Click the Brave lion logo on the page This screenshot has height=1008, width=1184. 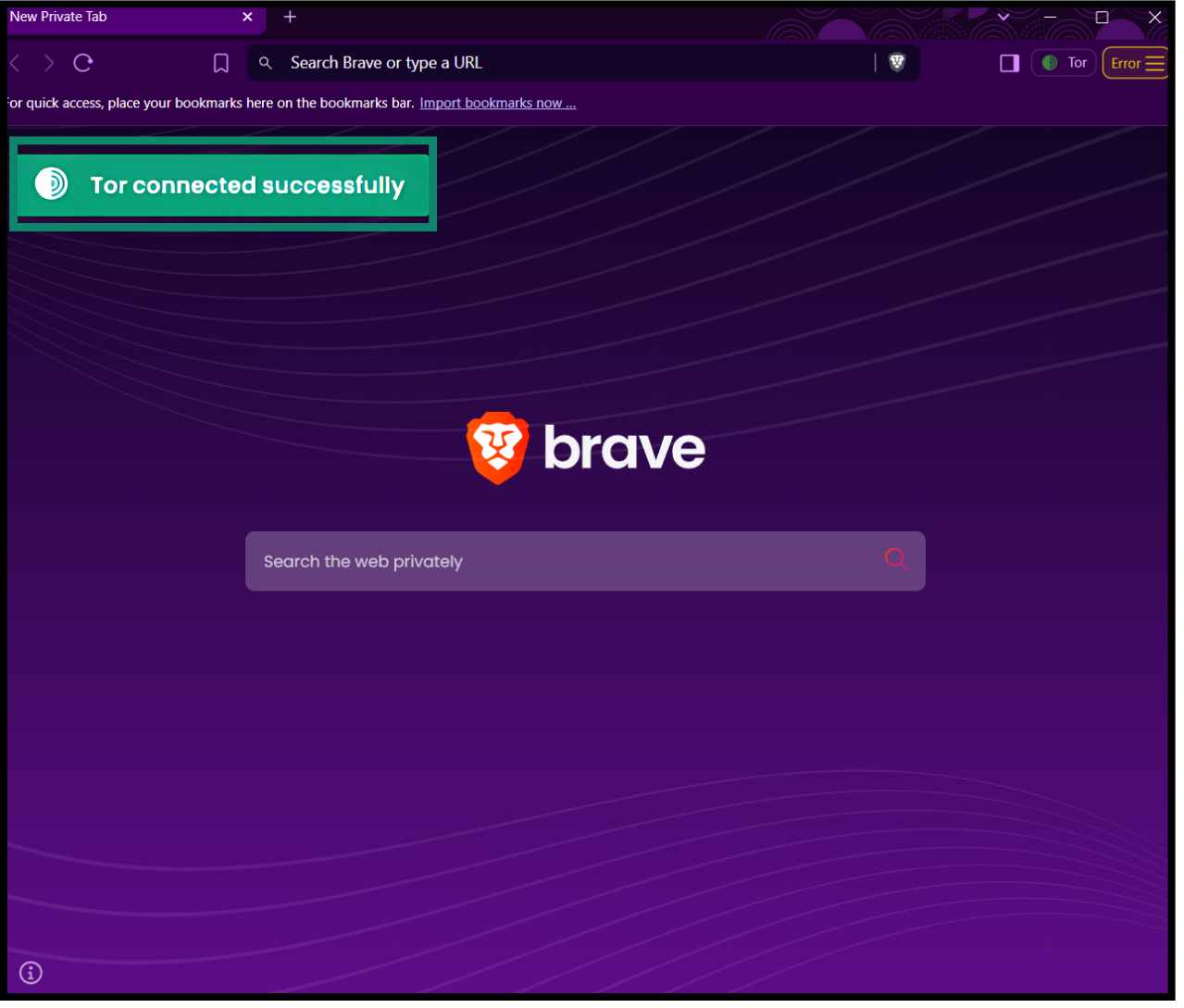pos(497,448)
